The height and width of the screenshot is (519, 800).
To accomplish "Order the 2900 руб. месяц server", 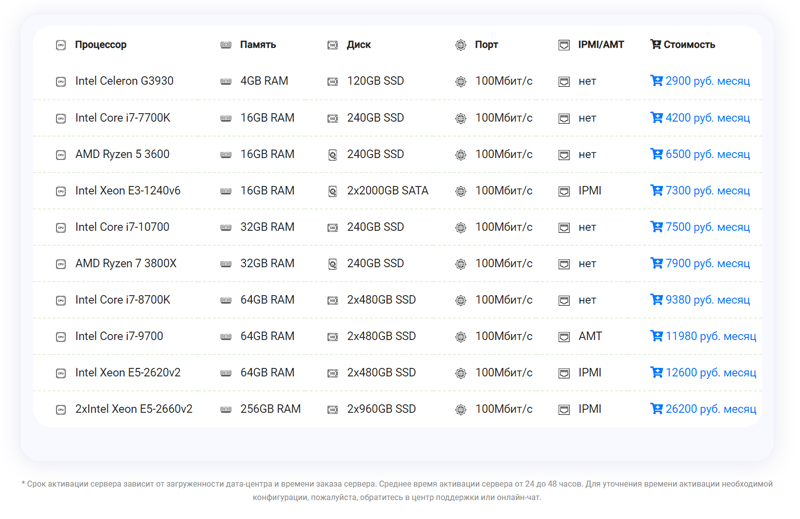I will click(x=700, y=81).
